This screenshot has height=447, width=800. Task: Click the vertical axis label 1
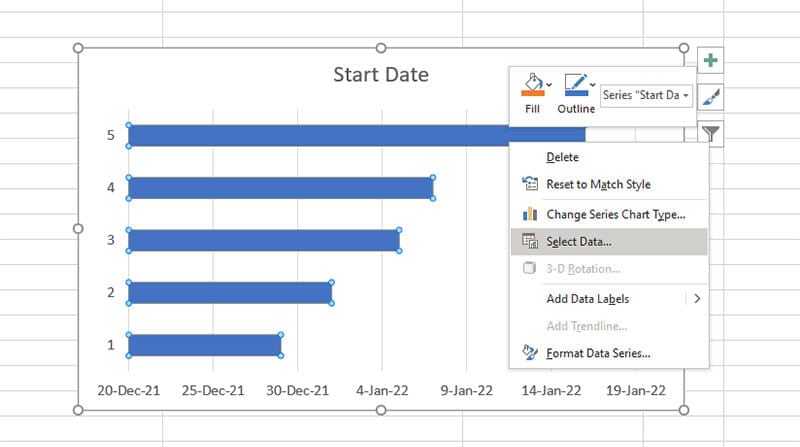(111, 345)
